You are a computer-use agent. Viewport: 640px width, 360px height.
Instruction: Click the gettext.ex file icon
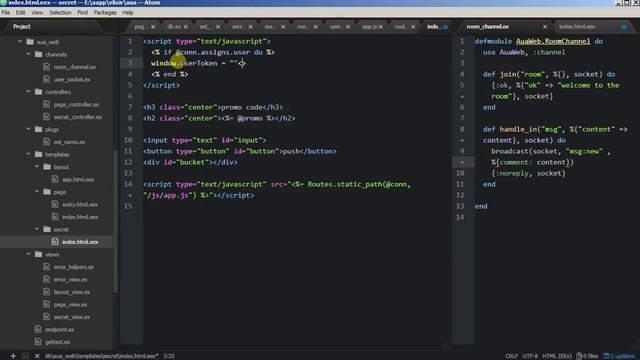tap(38, 342)
